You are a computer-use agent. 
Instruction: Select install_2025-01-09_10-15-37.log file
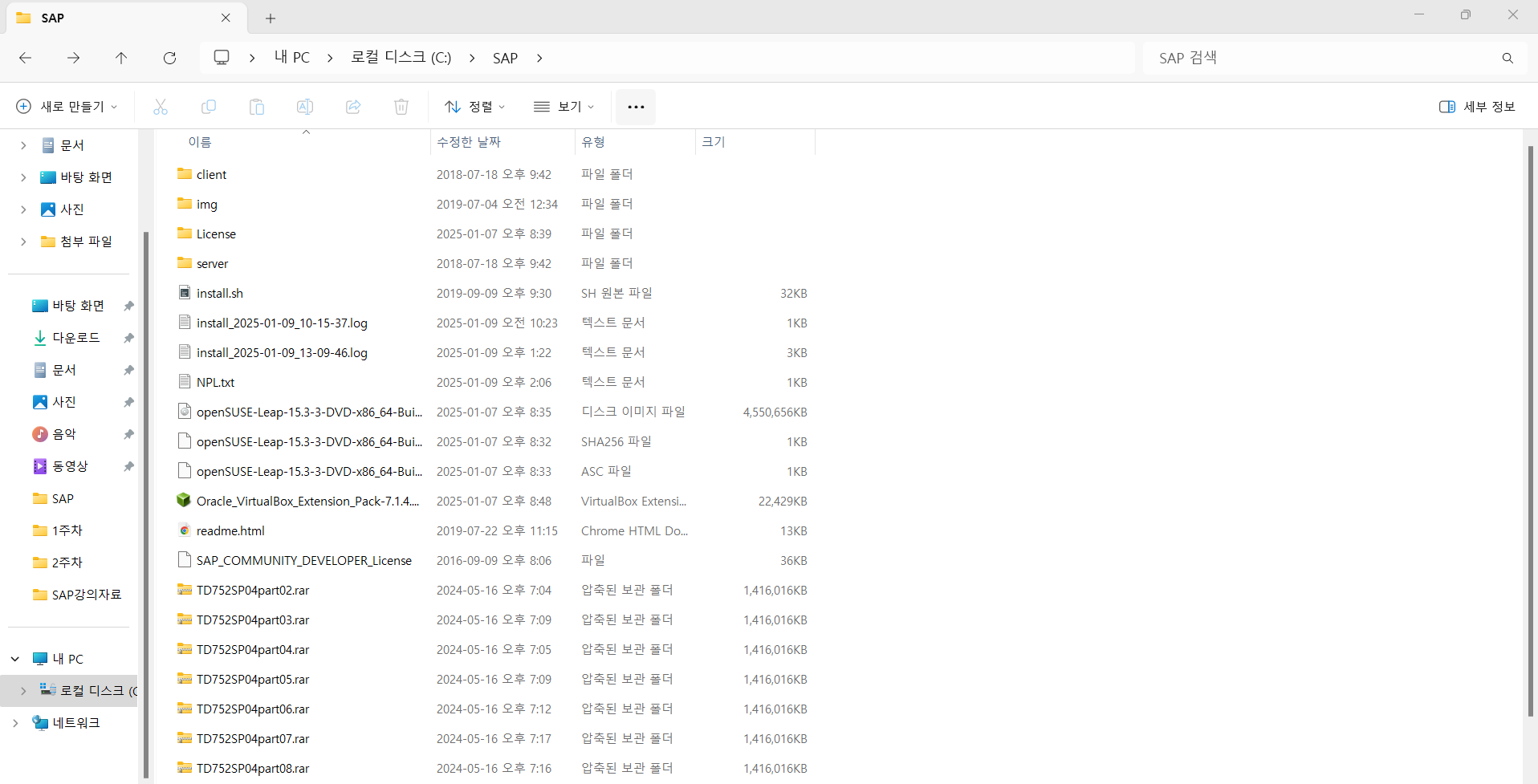point(282,323)
